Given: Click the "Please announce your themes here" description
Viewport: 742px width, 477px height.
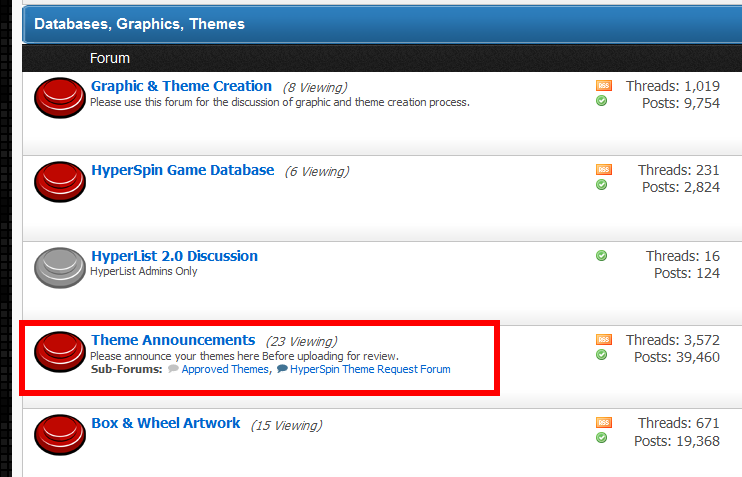Looking at the screenshot, I should click(x=244, y=356).
